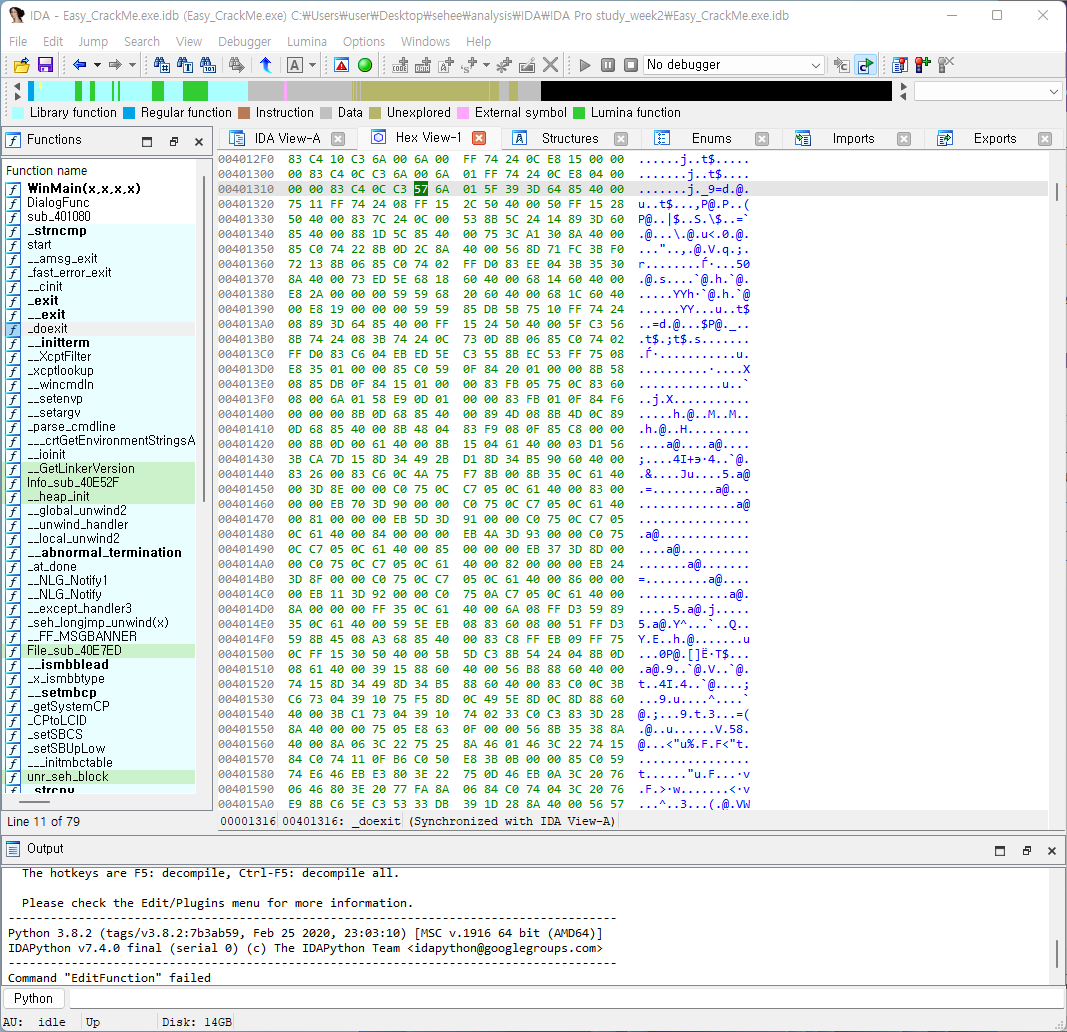Select WinMain(x,x,x,x) in Functions list
This screenshot has height=1032, width=1067.
pyautogui.click(x=84, y=188)
